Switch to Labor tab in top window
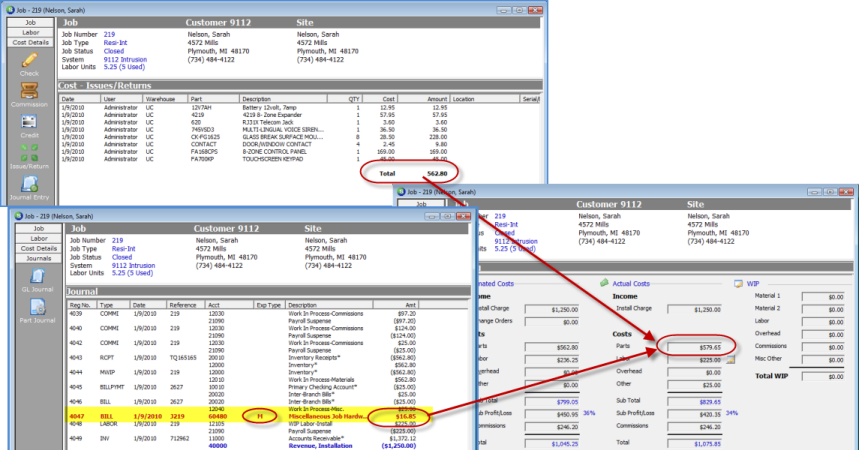The height and width of the screenshot is (450, 861). pyautogui.click(x=30, y=31)
